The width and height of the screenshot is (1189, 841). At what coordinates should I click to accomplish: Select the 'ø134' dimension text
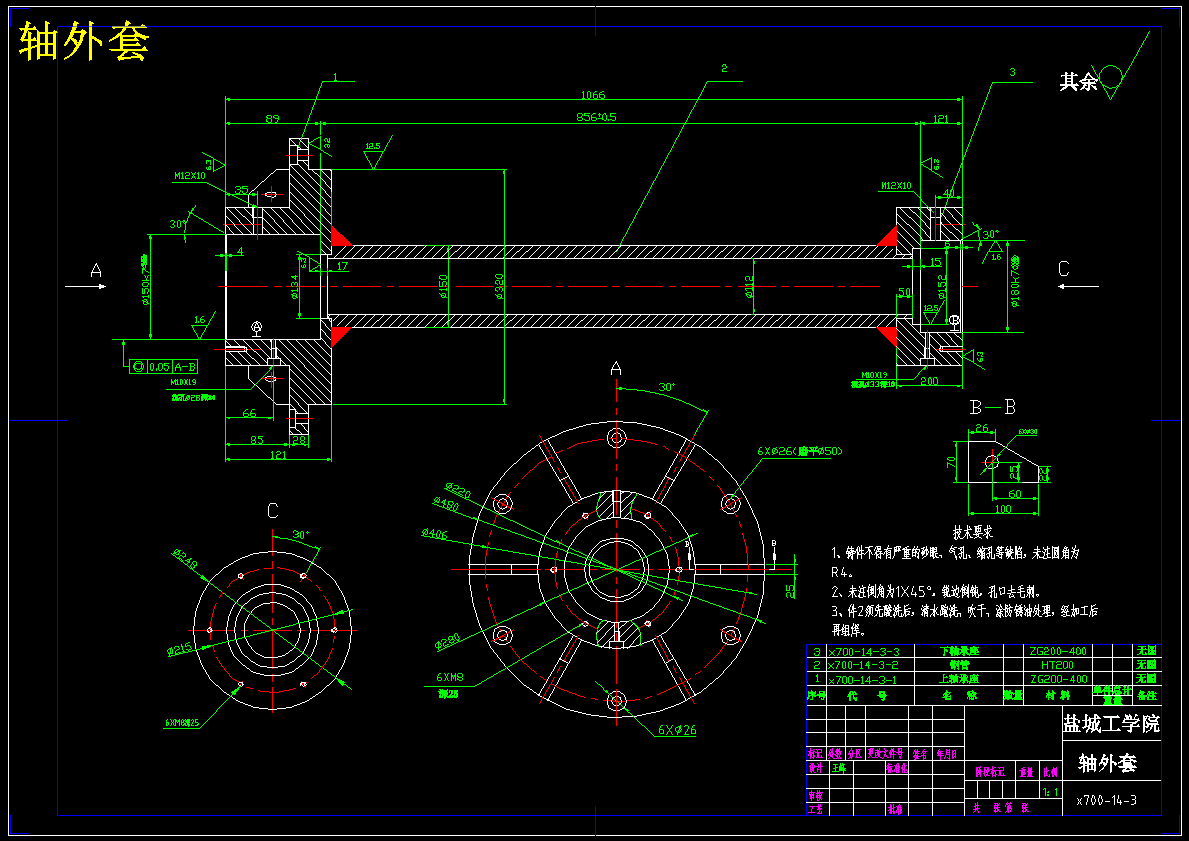[x=295, y=287]
